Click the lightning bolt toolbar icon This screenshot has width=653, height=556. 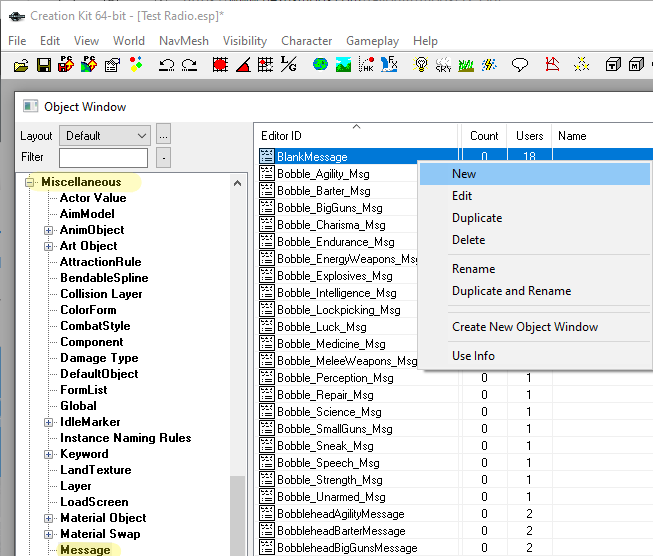click(x=489, y=65)
